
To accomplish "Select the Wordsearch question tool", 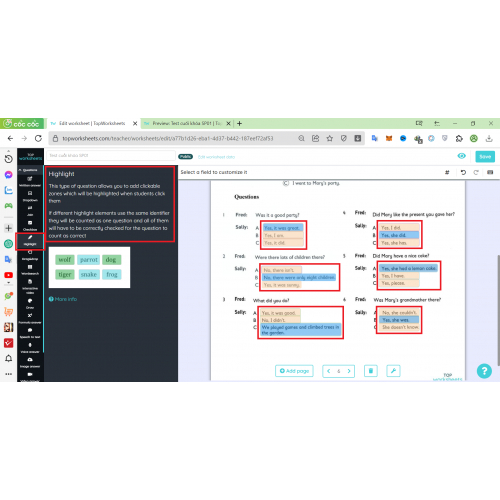I will (x=30, y=270).
